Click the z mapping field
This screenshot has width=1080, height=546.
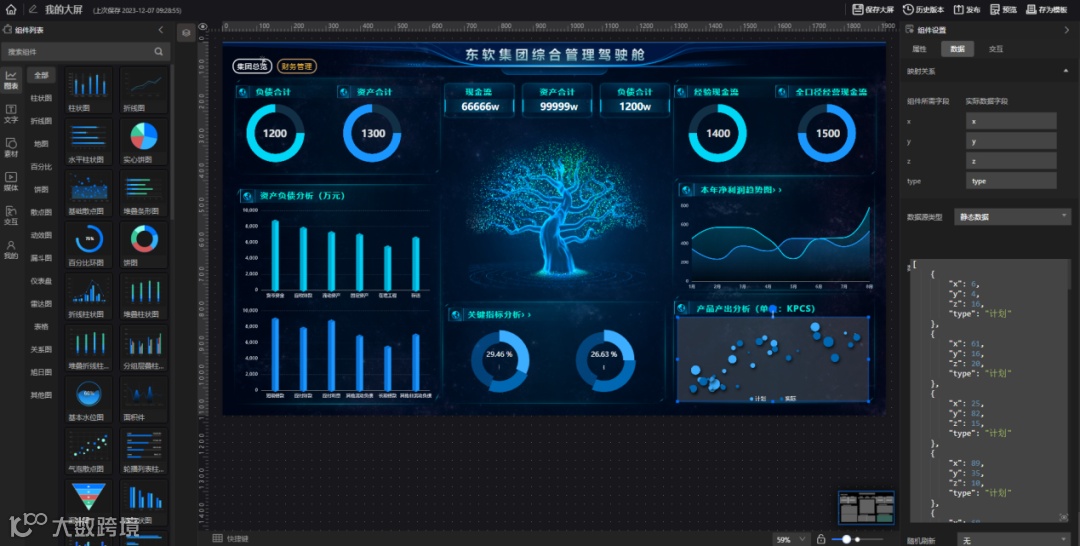(1010, 161)
